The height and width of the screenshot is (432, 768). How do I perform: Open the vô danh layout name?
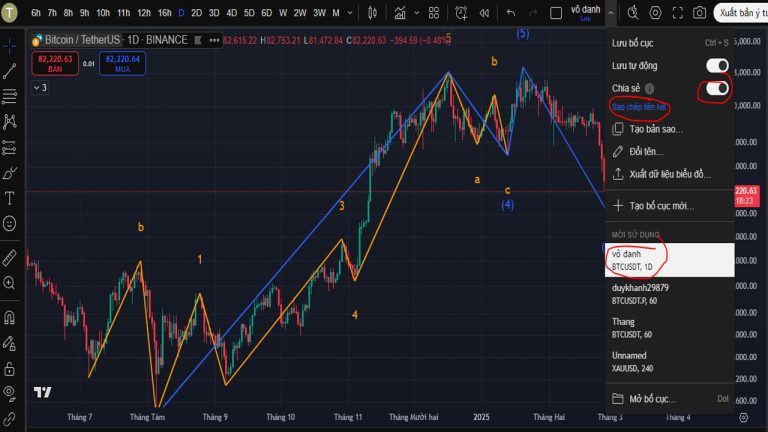click(x=585, y=12)
